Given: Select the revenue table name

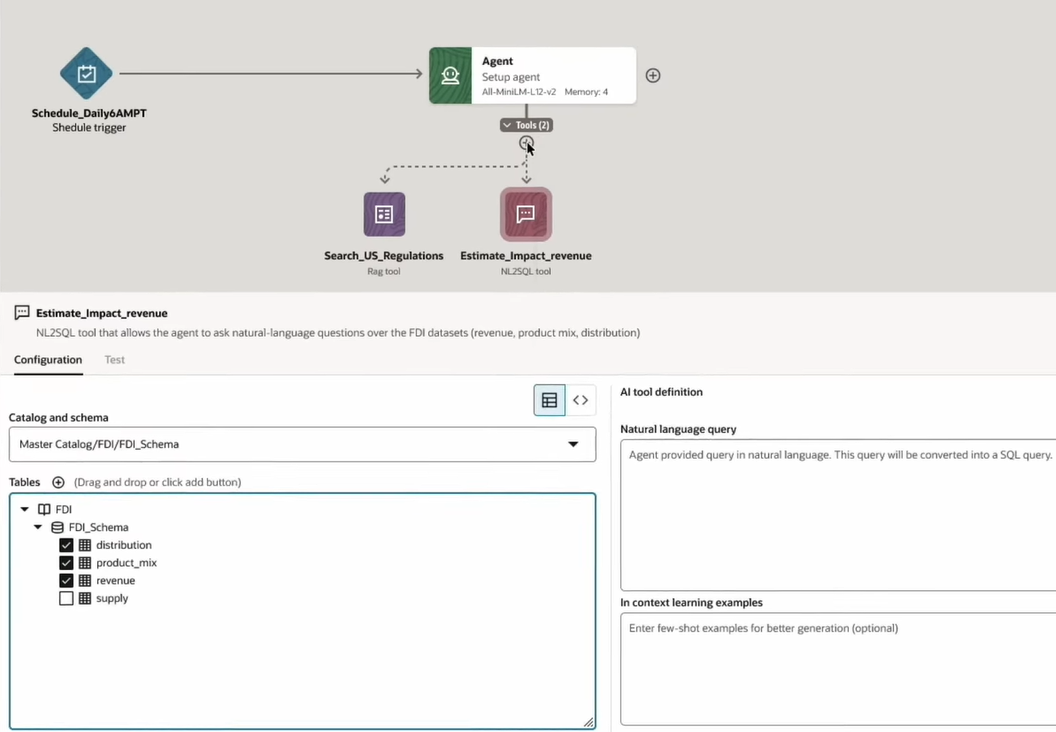Looking at the screenshot, I should 116,580.
